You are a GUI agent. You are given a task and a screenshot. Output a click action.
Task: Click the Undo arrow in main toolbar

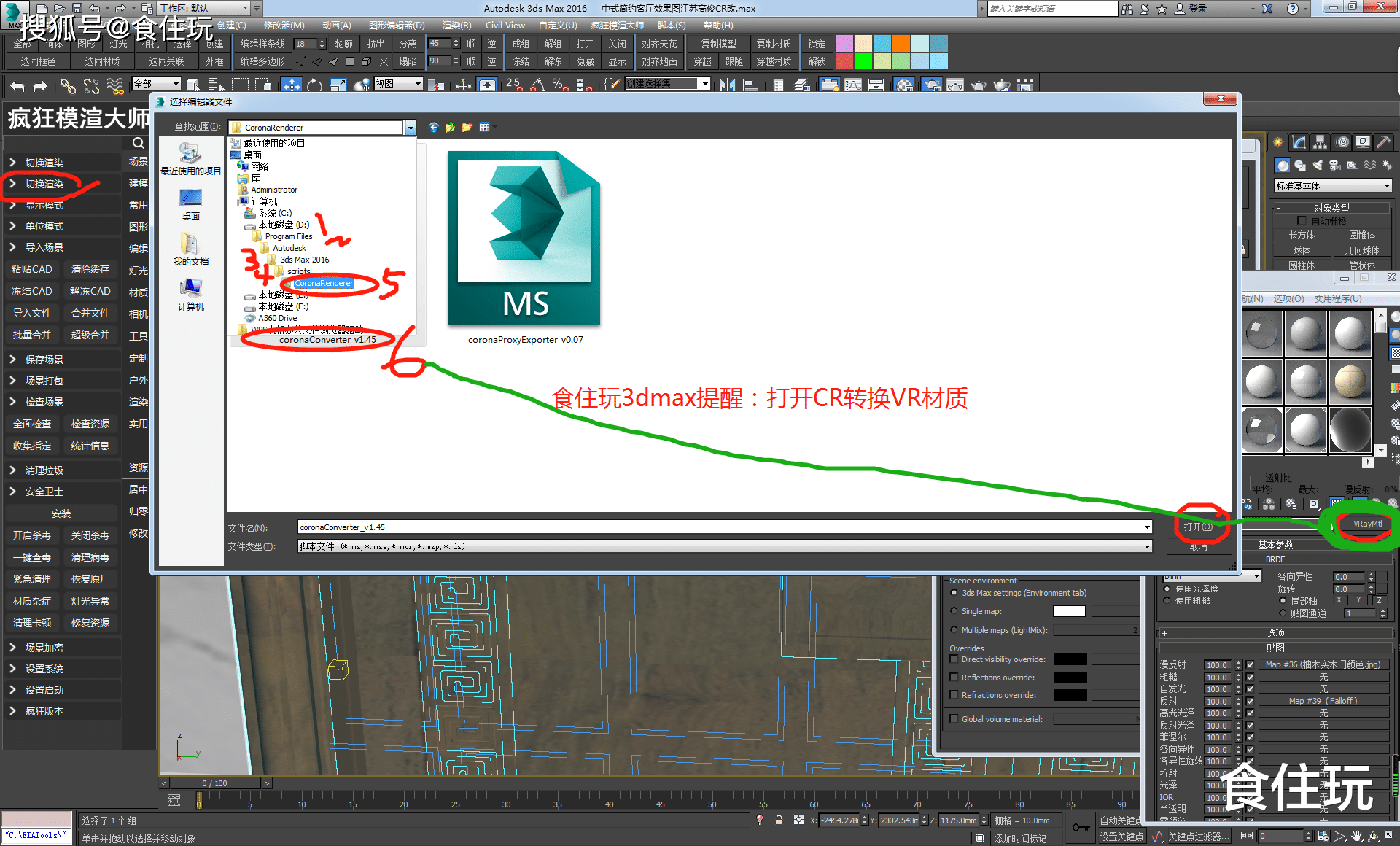(17, 86)
